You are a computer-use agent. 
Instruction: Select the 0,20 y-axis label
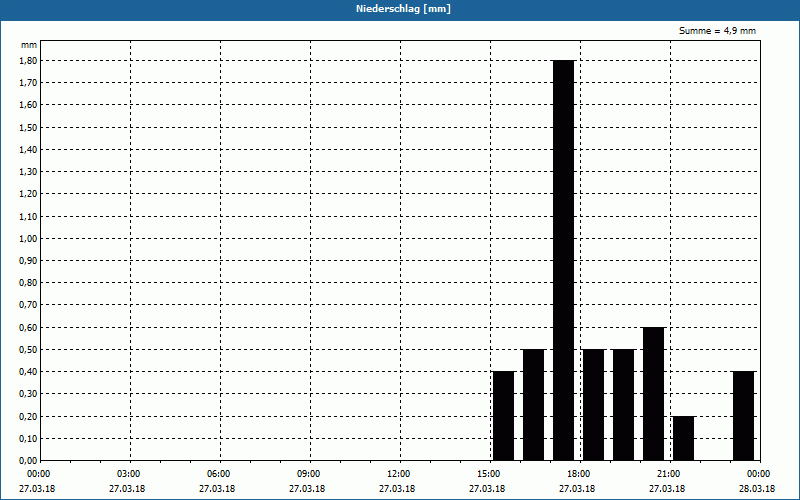coord(28,416)
